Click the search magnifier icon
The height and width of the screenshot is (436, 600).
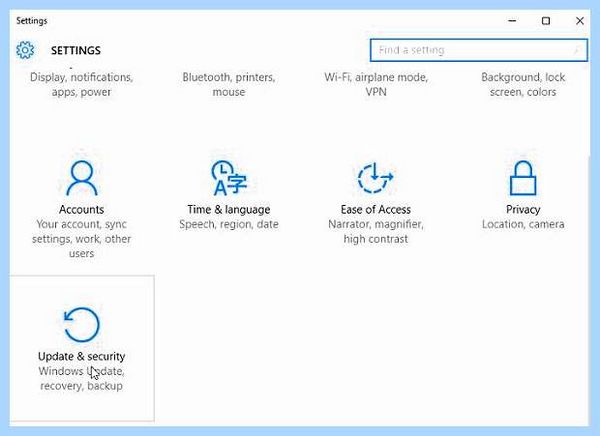pos(577,50)
